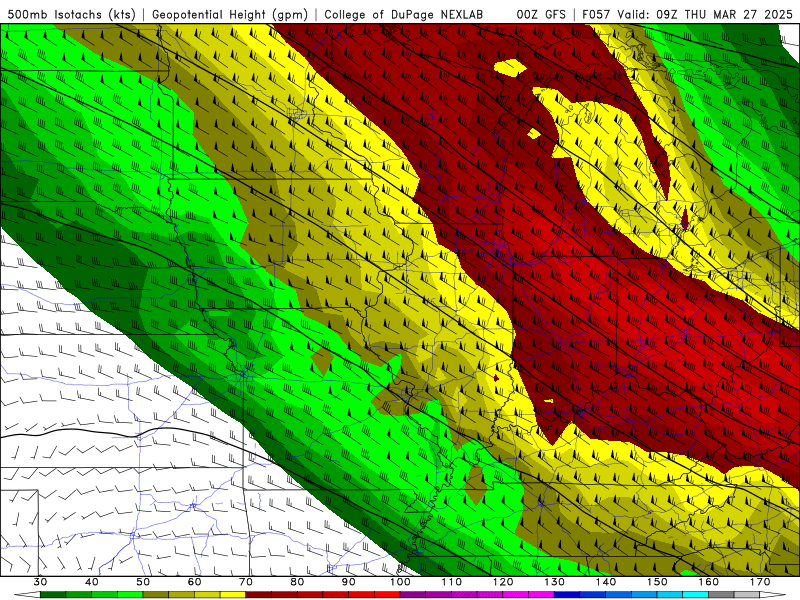Click the '00Z GFS' model run label
Viewport: 800px width, 600px height.
coord(541,14)
